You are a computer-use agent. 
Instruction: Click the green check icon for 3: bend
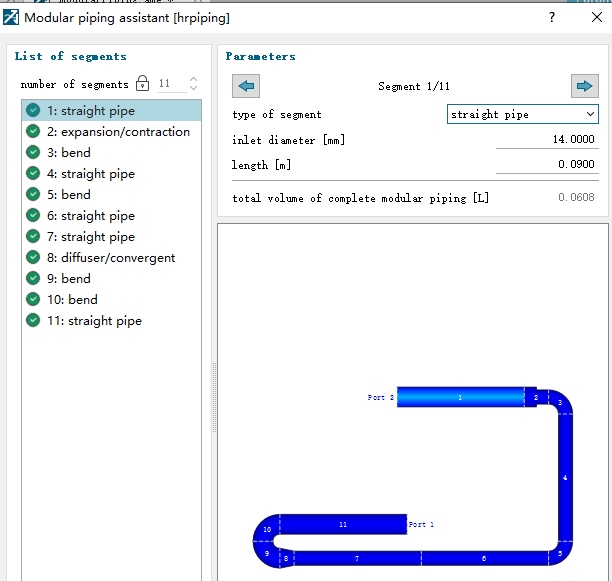[33, 153]
